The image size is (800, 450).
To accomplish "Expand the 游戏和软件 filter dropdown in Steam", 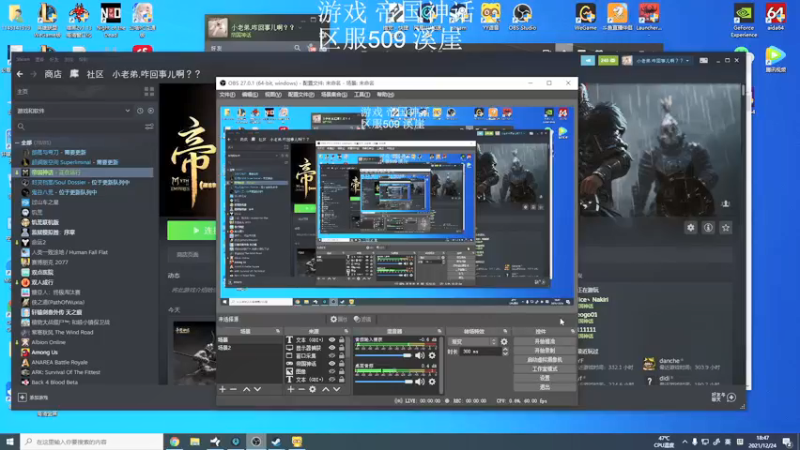I will click(127, 111).
